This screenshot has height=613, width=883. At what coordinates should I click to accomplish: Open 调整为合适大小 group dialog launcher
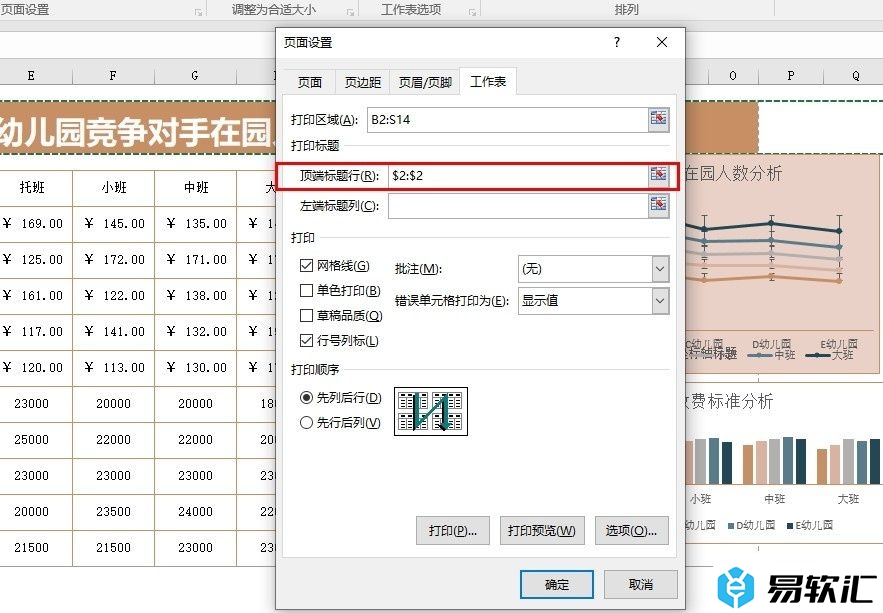[x=350, y=12]
